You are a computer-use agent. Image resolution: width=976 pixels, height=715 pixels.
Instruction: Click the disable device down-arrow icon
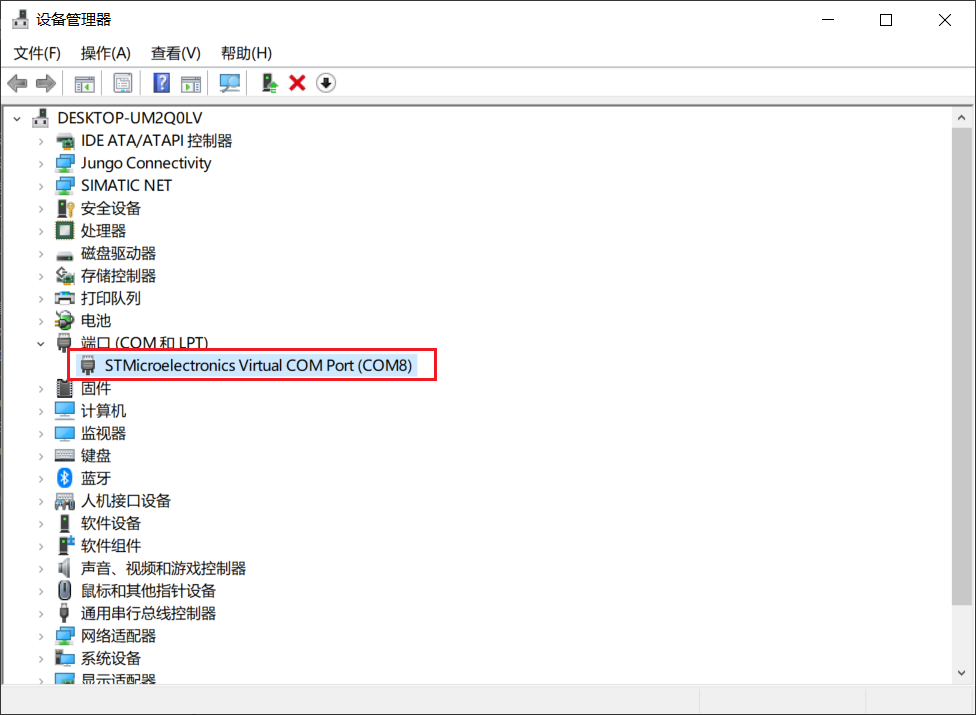point(325,83)
